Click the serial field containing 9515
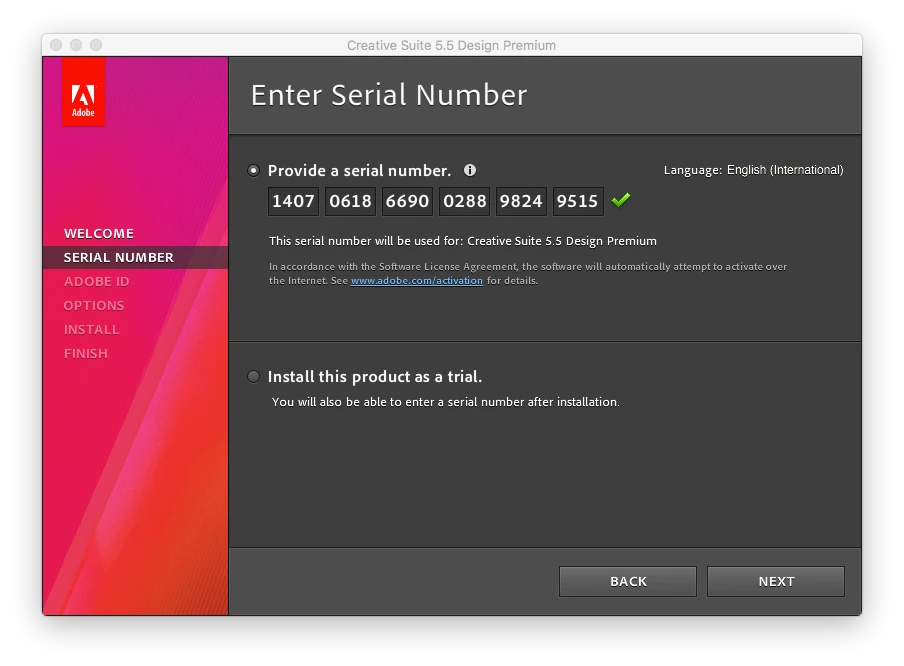The height and width of the screenshot is (666, 904). (578, 201)
